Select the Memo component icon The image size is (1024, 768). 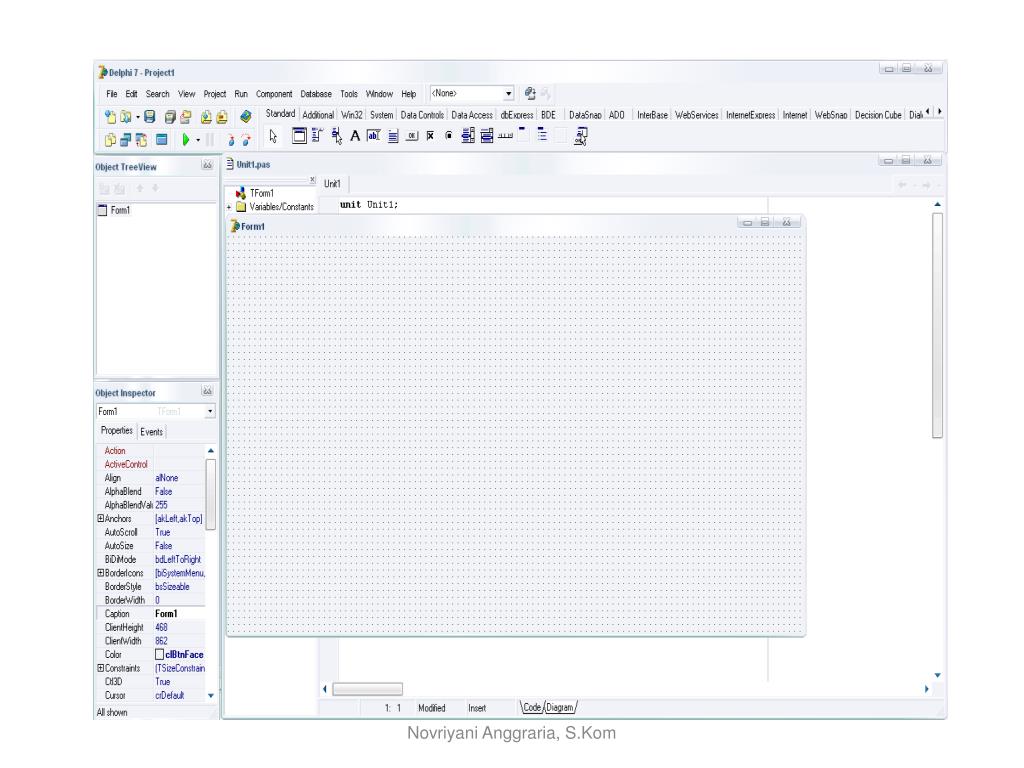[392, 136]
